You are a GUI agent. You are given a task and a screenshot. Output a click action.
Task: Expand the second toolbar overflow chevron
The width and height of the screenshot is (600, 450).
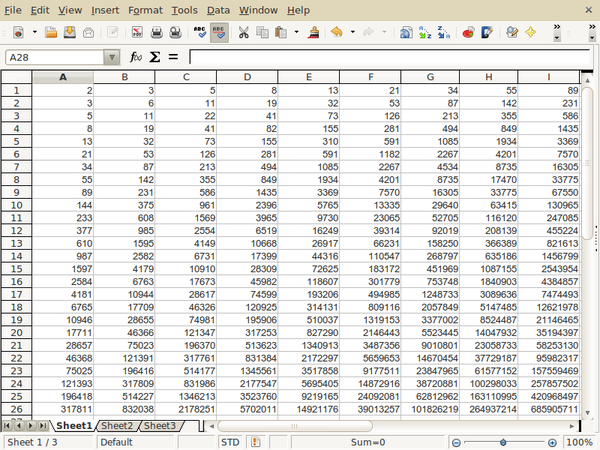(x=592, y=32)
